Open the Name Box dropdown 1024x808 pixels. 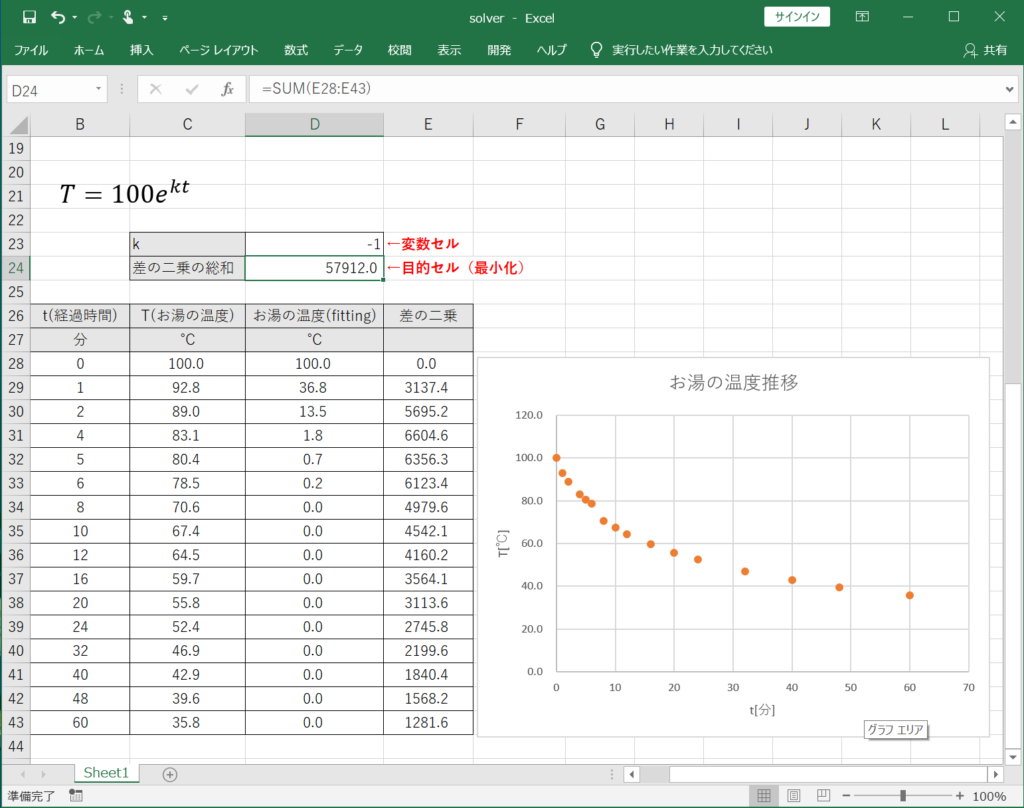99,89
